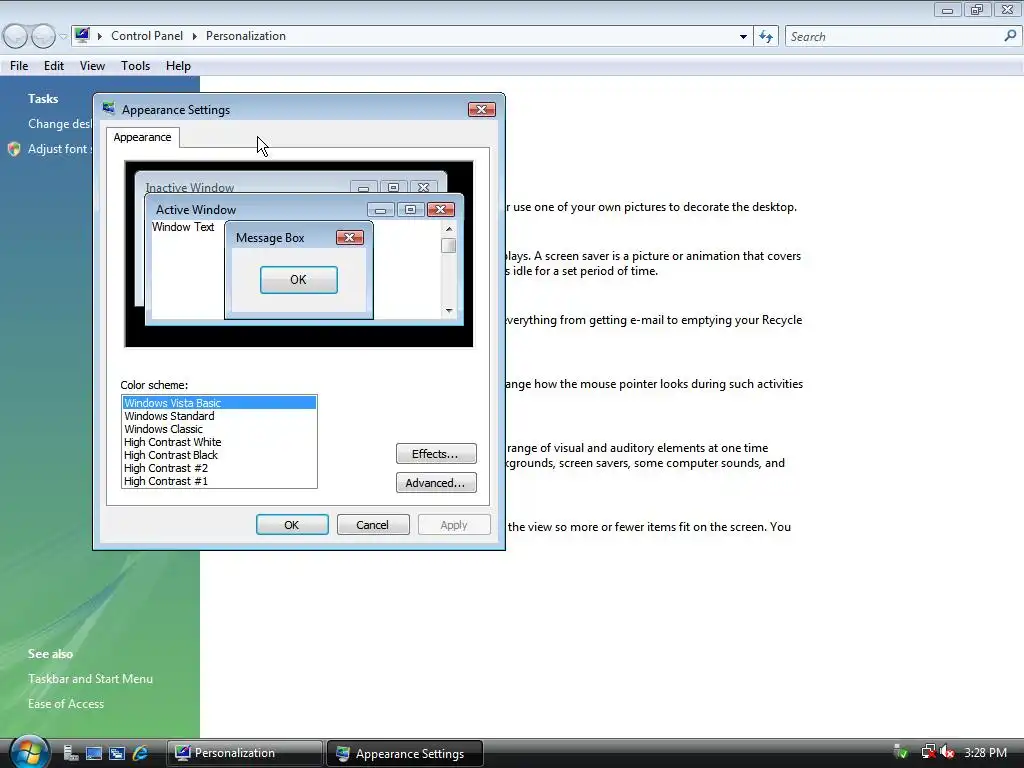Expand the breadcrumb arrow before Control Panel
Viewport: 1024px width, 768px height.
[x=100, y=36]
